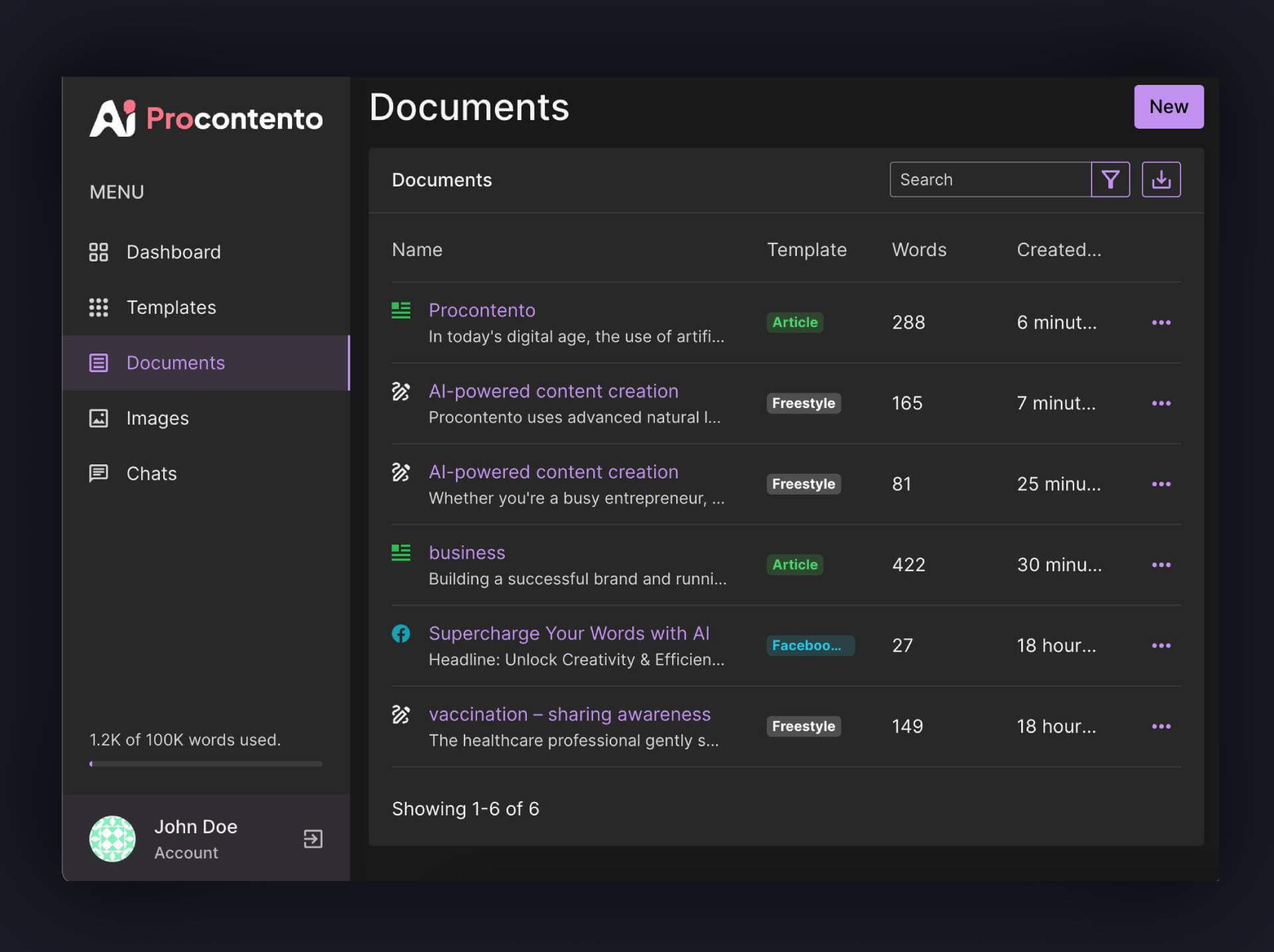Click the Article tag on business row
This screenshot has height=952, width=1274.
[795, 565]
